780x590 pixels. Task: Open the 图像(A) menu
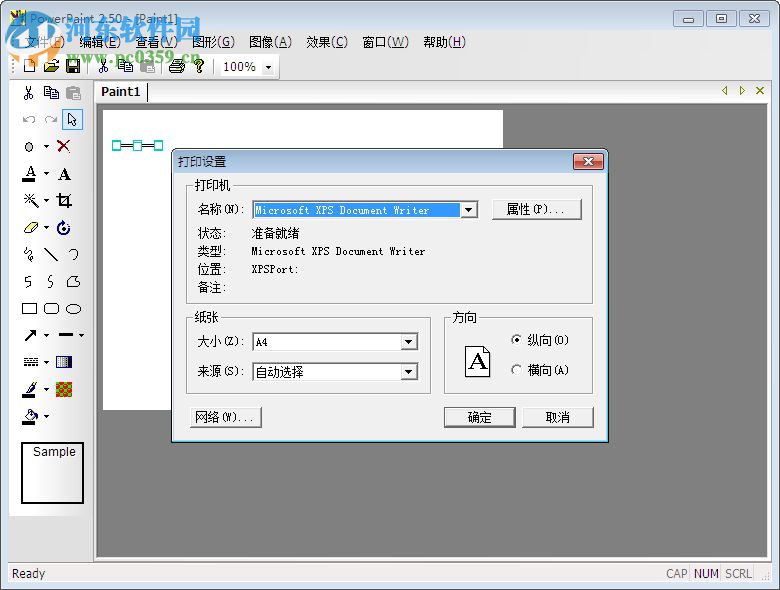click(x=270, y=42)
